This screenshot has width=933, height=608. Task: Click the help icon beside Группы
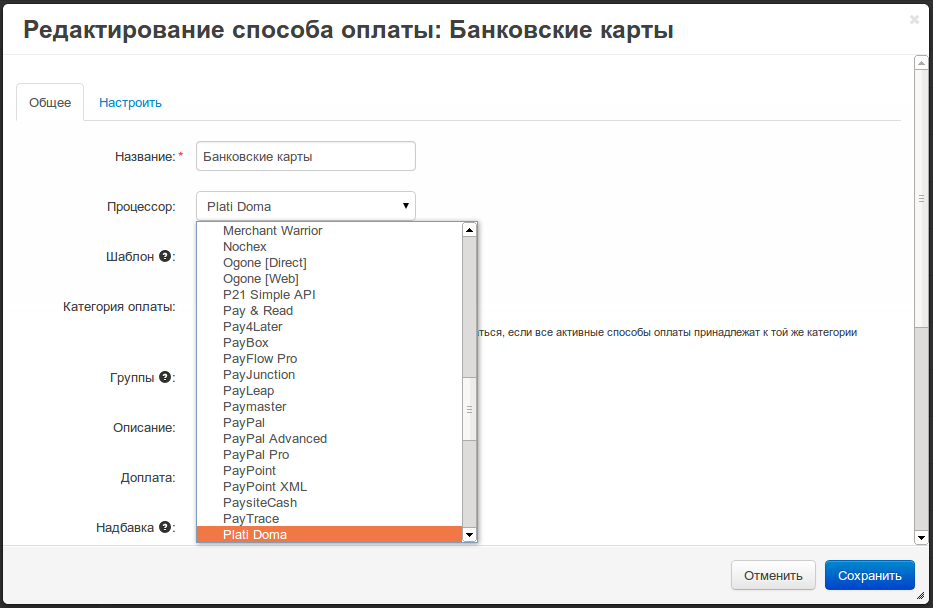pos(165,378)
